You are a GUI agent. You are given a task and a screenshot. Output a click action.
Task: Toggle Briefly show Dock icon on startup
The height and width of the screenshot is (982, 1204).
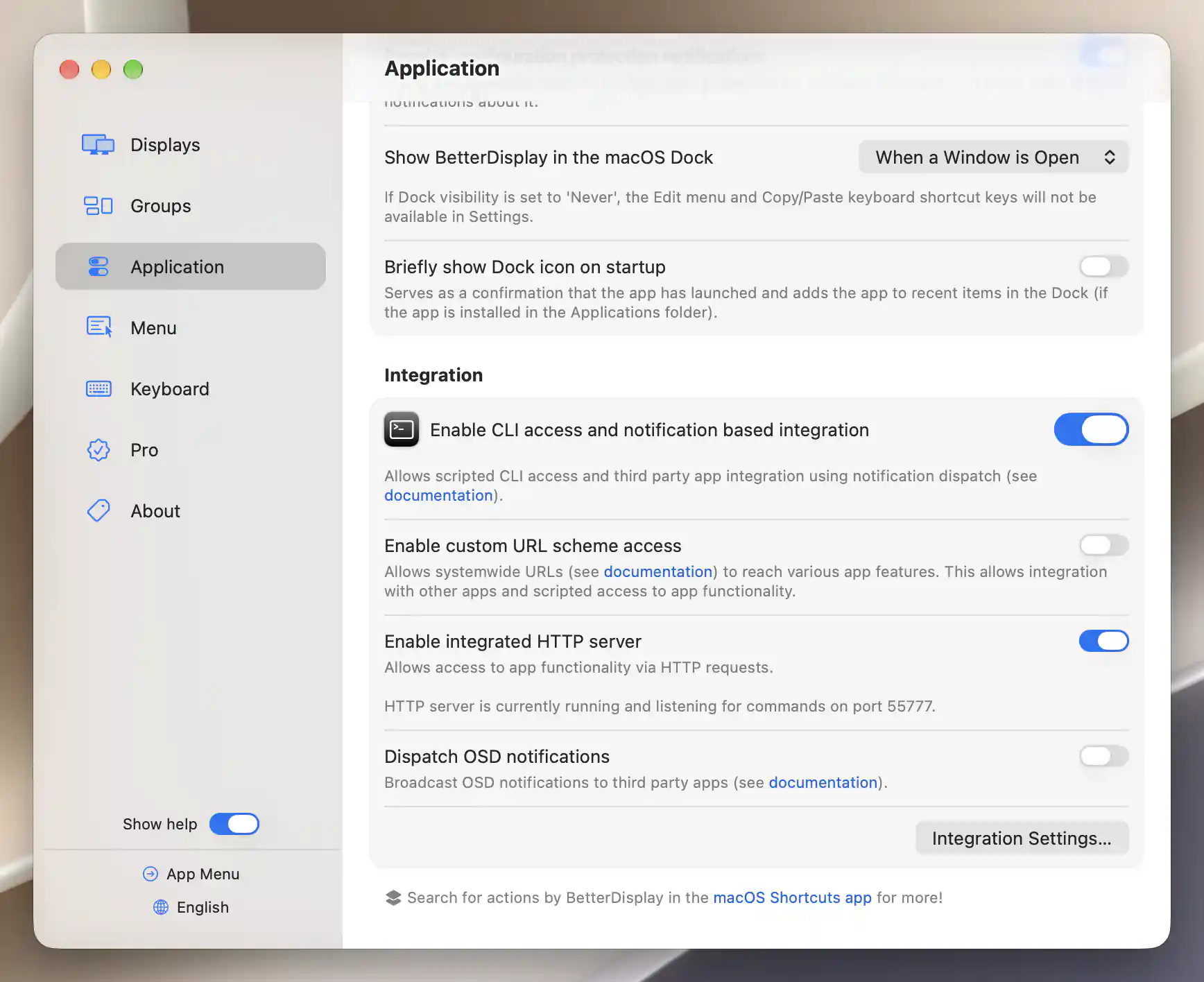pyautogui.click(x=1103, y=266)
